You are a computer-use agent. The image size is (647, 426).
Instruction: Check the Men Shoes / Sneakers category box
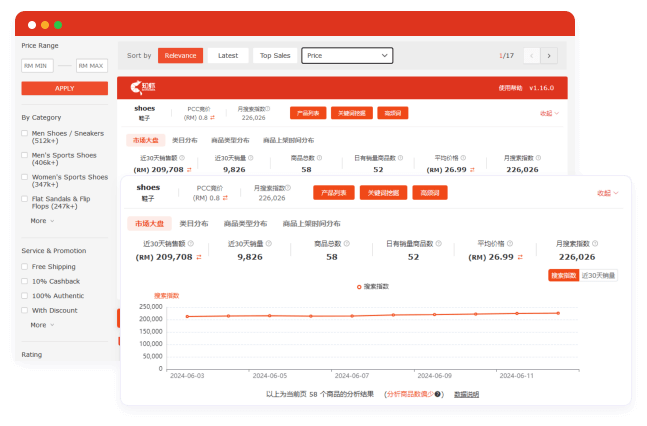point(25,133)
